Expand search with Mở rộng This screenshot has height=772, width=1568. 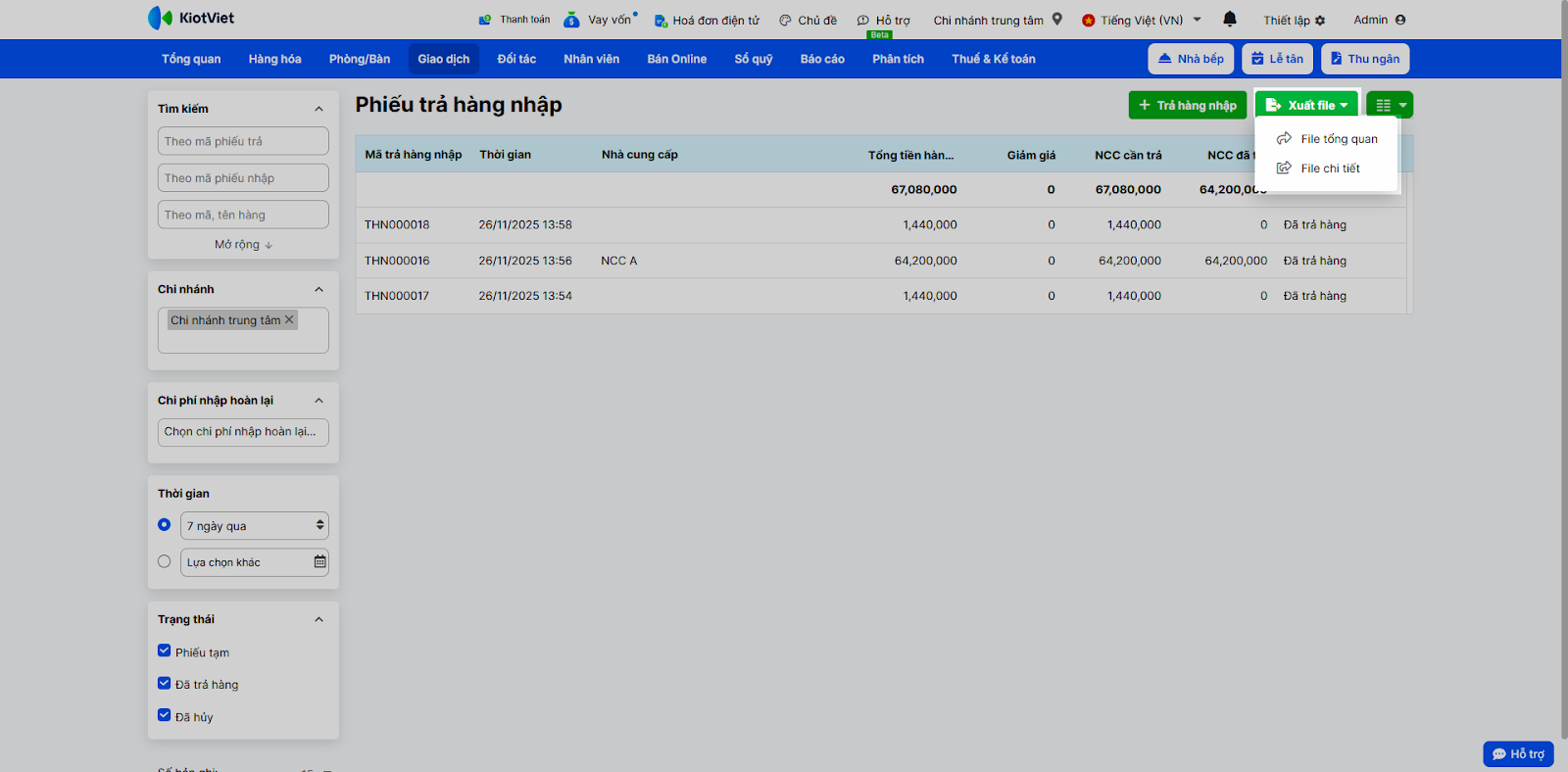tap(243, 245)
